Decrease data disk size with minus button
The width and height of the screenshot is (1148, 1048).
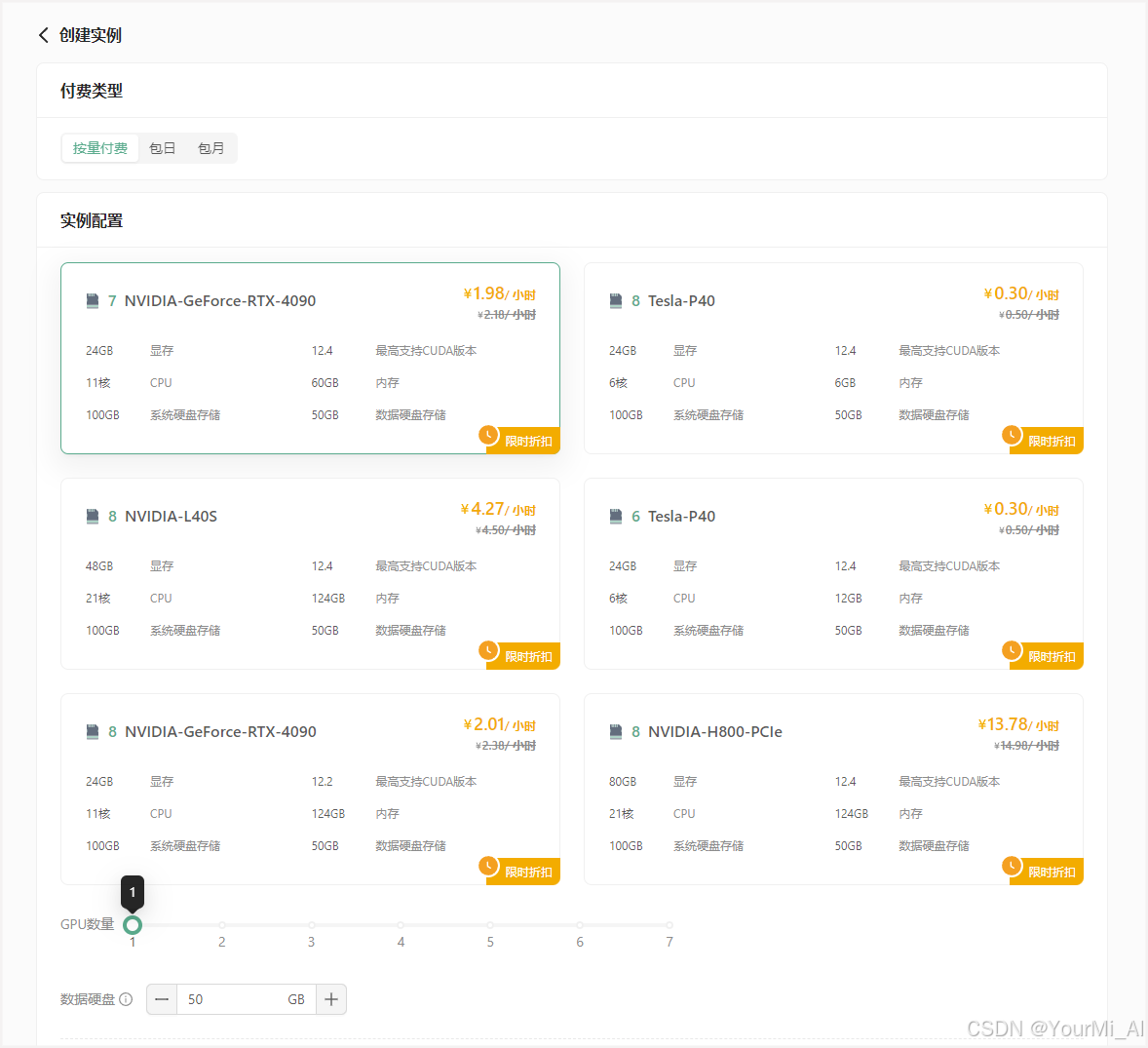162,999
